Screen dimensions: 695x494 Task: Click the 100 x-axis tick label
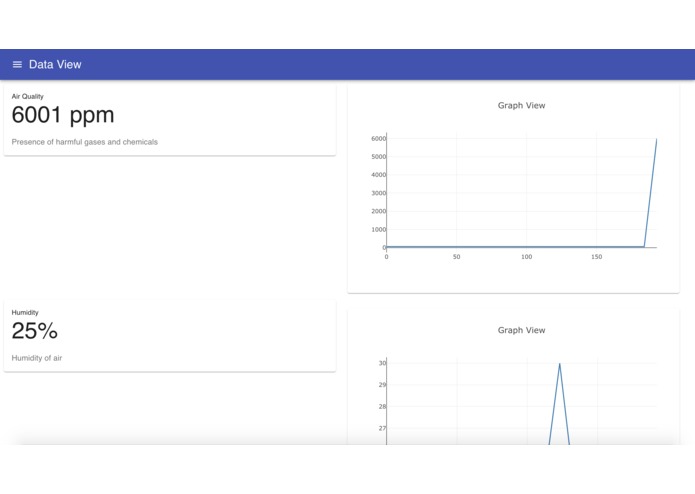[527, 257]
